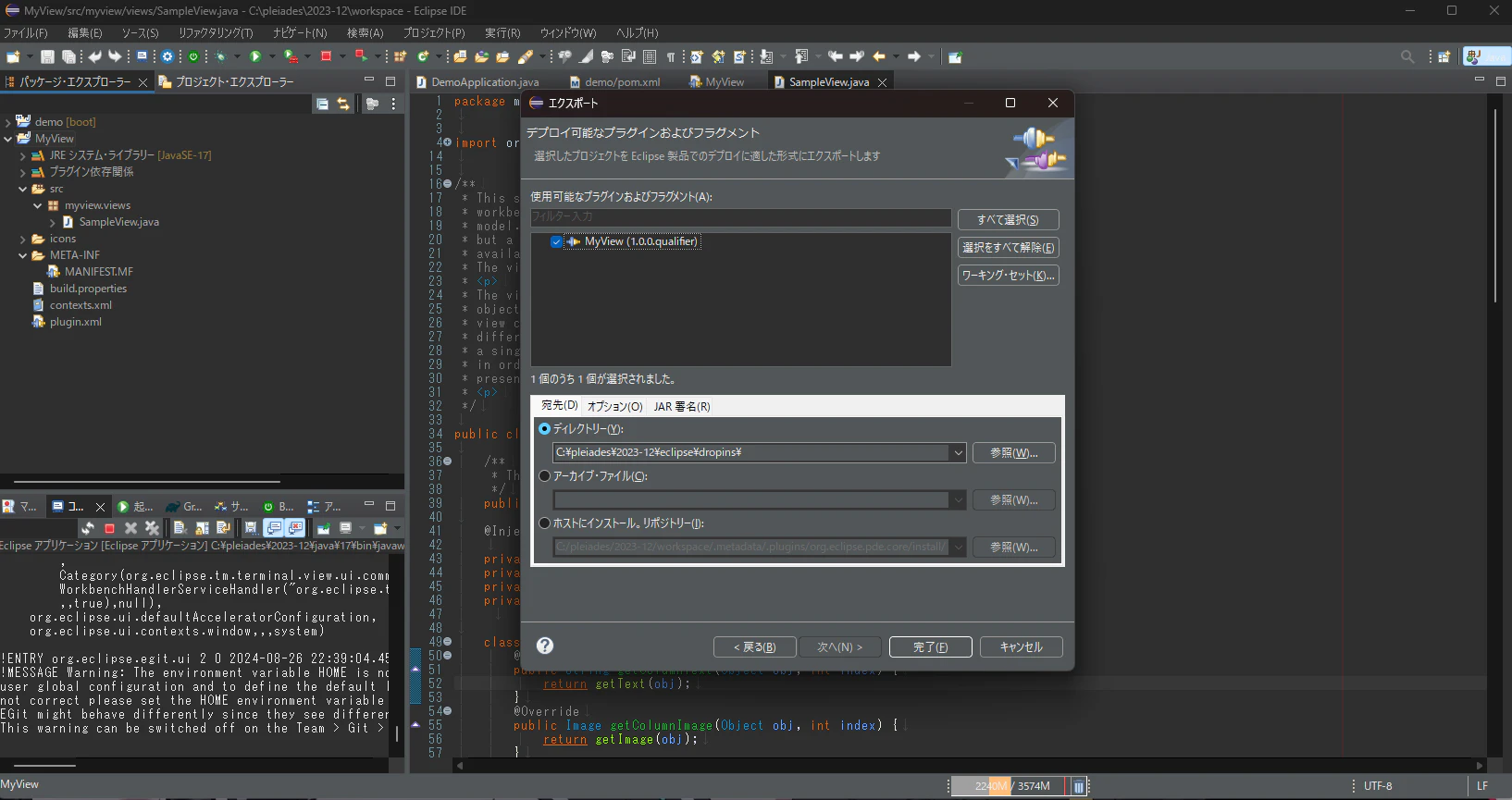Click the Undo arrow icon in toolbar

pos(94,56)
